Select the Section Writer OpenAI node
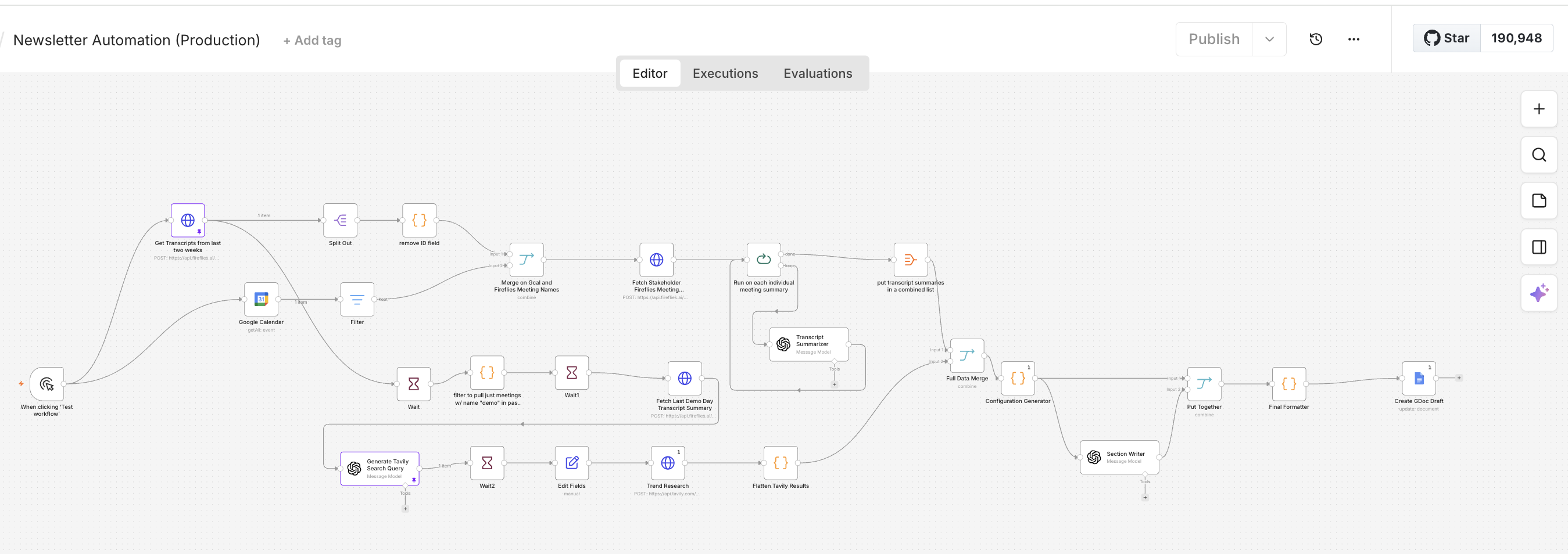Screen dimensions: 1568x554 pyautogui.click(x=1119, y=457)
